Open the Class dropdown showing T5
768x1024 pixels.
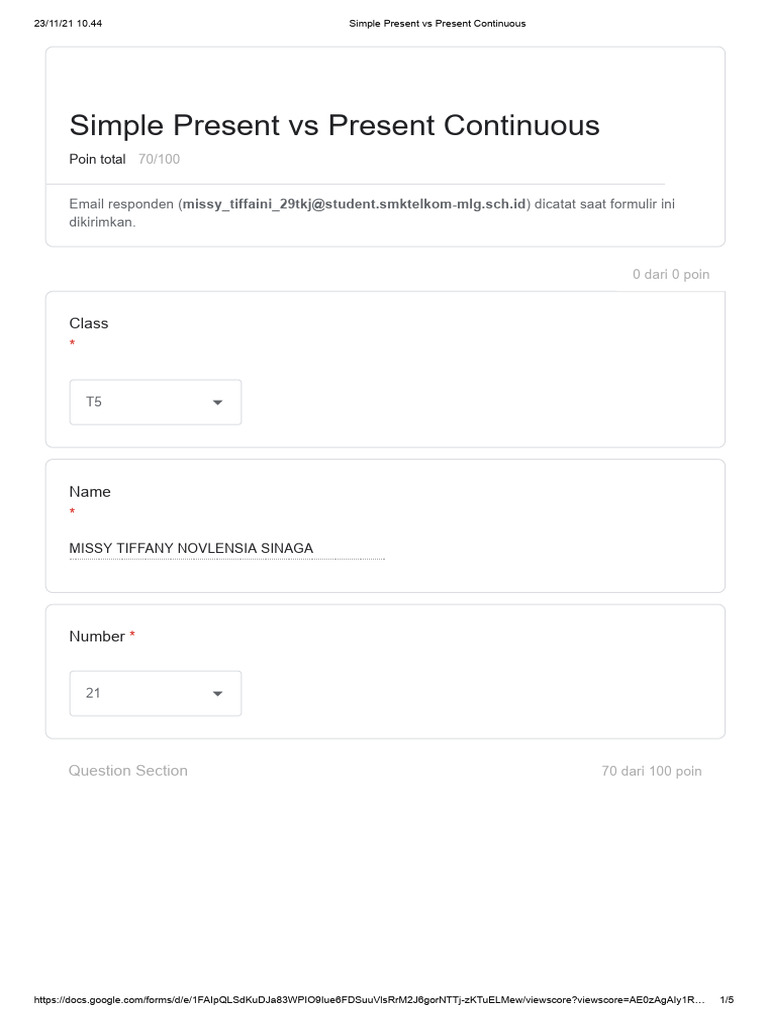(155, 402)
